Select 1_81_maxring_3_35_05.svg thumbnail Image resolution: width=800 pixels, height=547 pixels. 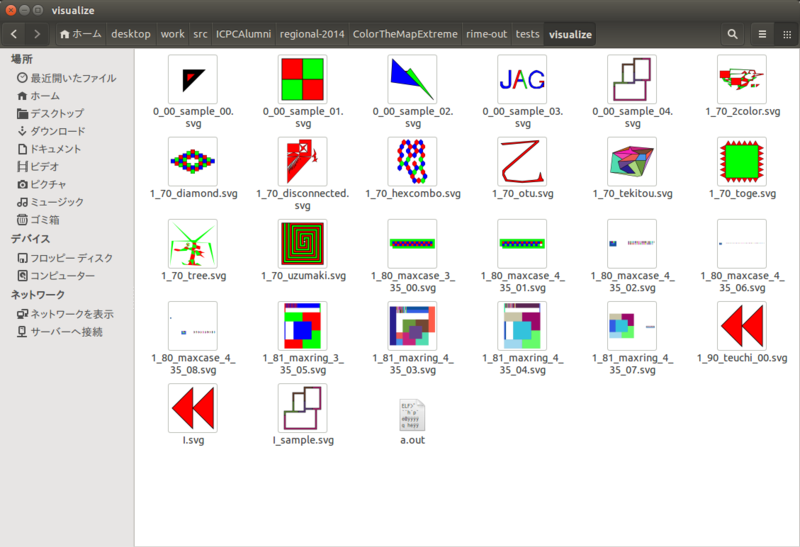[303, 326]
